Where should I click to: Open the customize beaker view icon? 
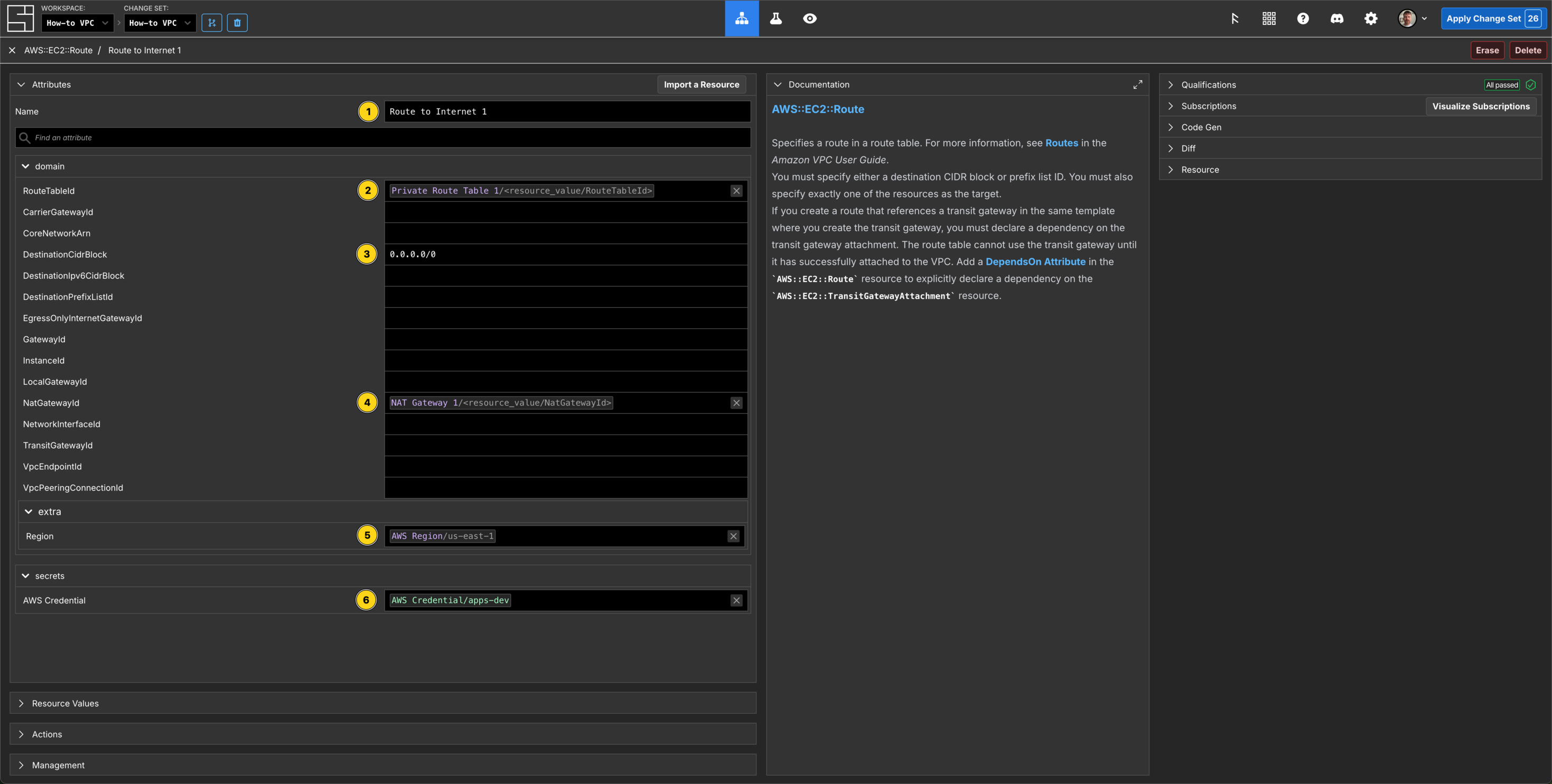(x=775, y=18)
